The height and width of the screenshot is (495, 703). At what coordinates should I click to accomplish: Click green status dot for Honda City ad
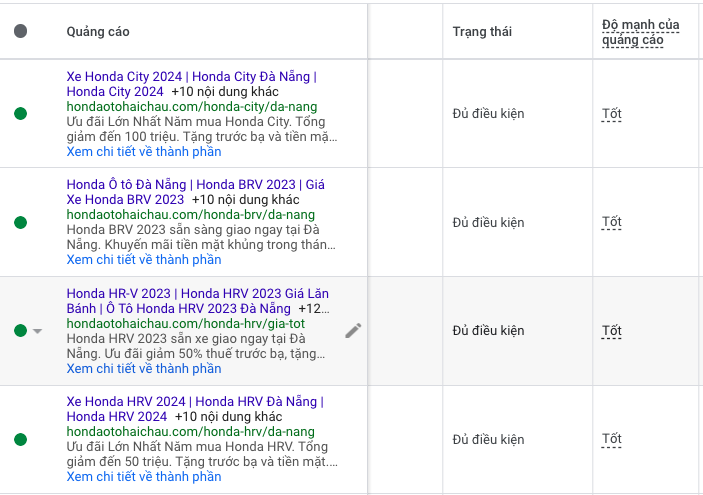21,114
